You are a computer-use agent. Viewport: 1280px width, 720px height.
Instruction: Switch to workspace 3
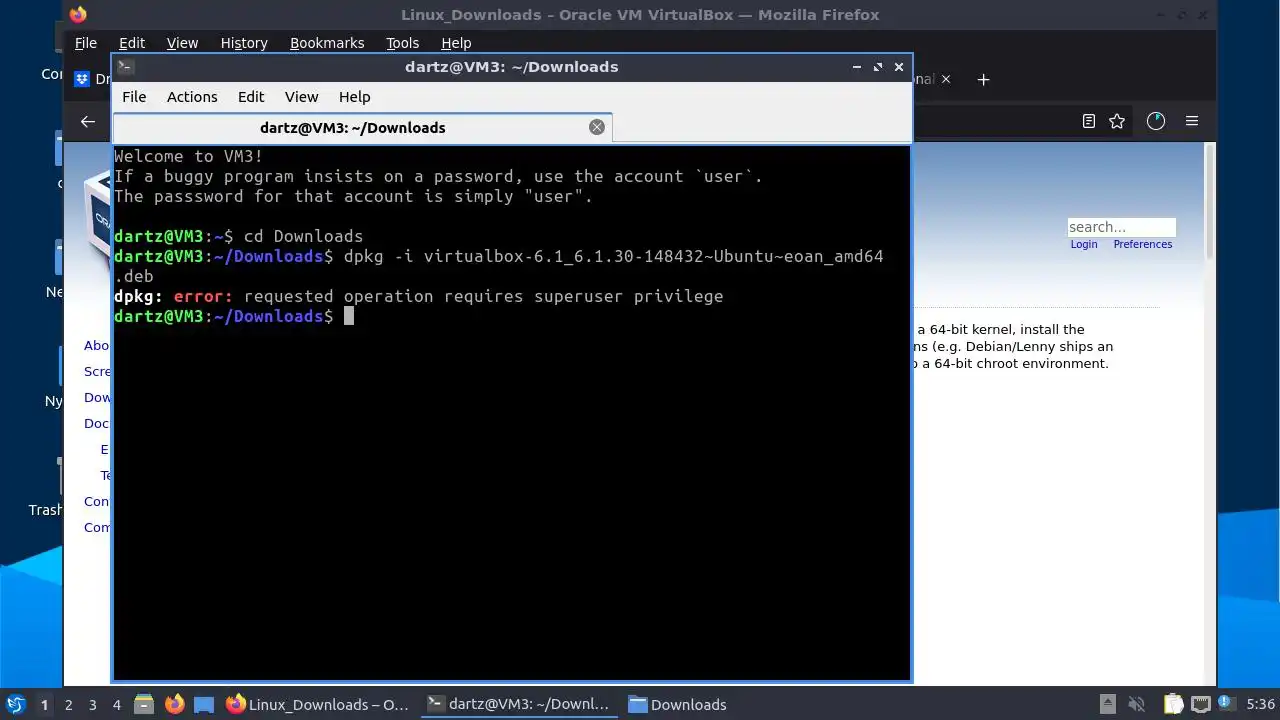(92, 704)
